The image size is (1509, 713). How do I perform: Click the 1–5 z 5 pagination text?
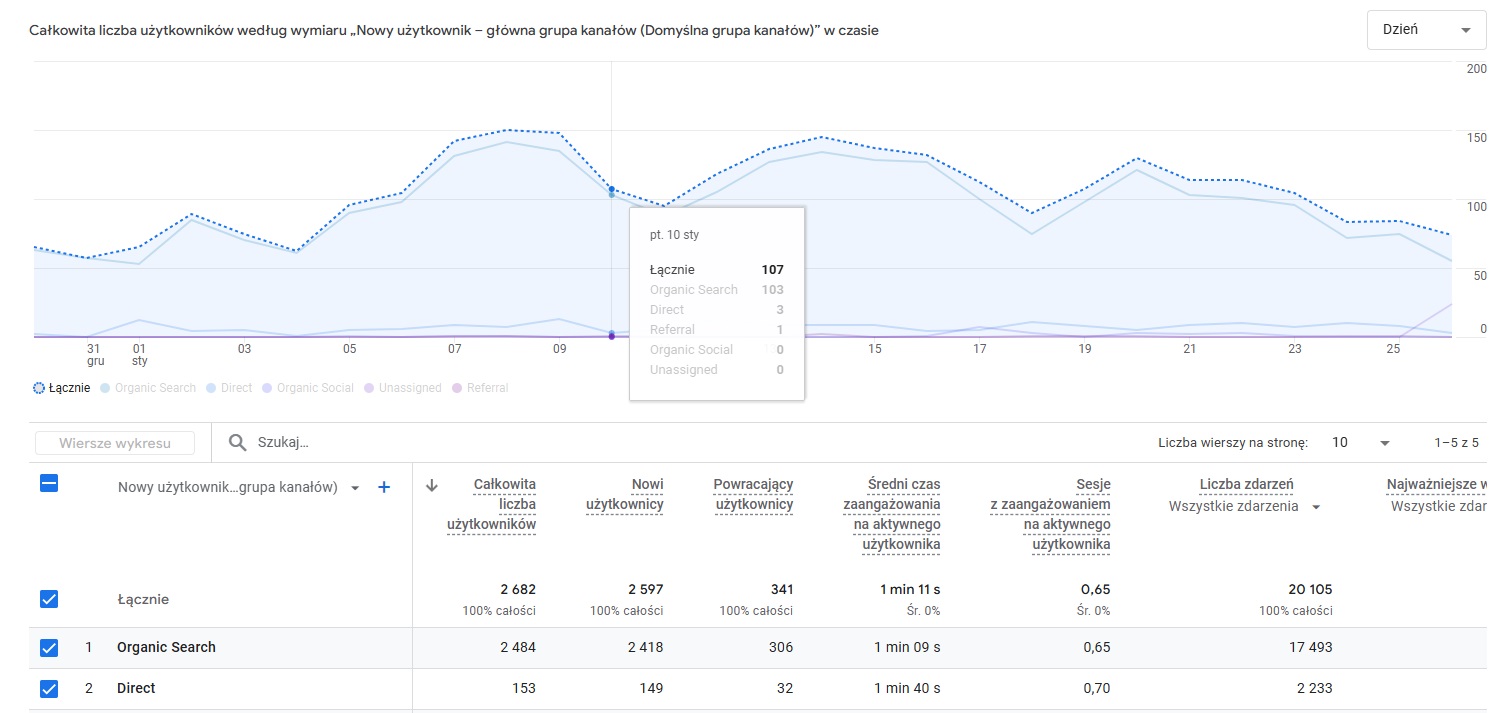1456,442
